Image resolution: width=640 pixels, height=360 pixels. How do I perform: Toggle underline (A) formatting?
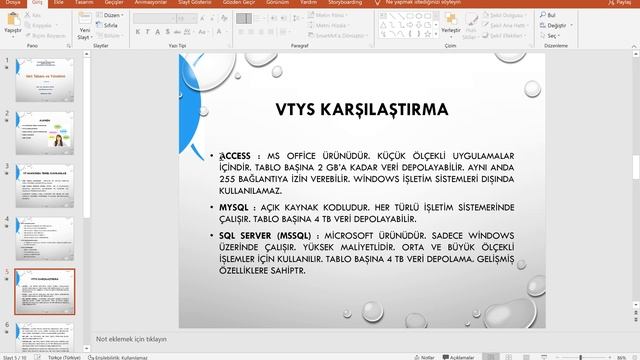coord(157,32)
